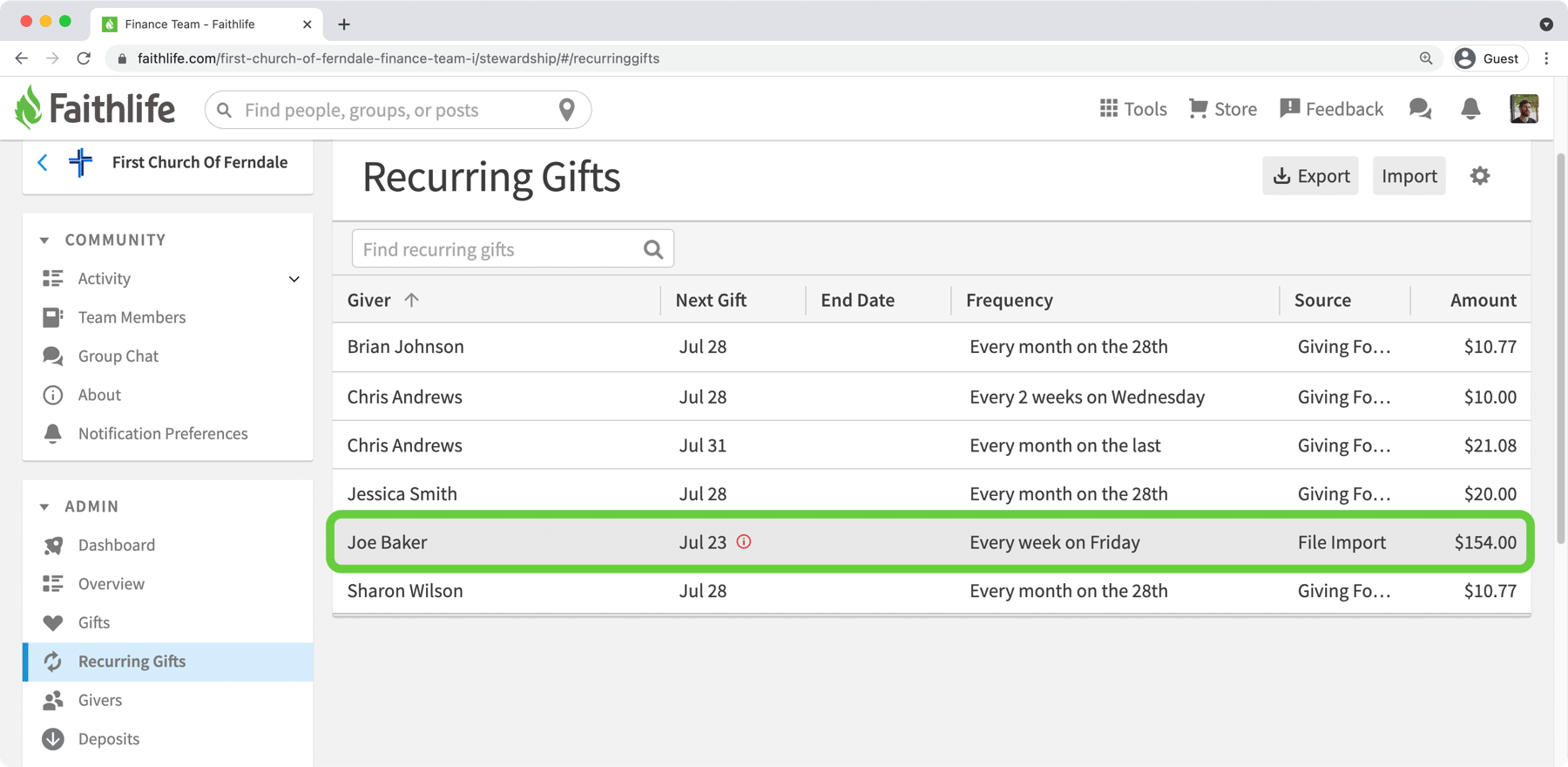Close the Finance Team - Faithlife tab
1568x767 pixels.
point(307,24)
